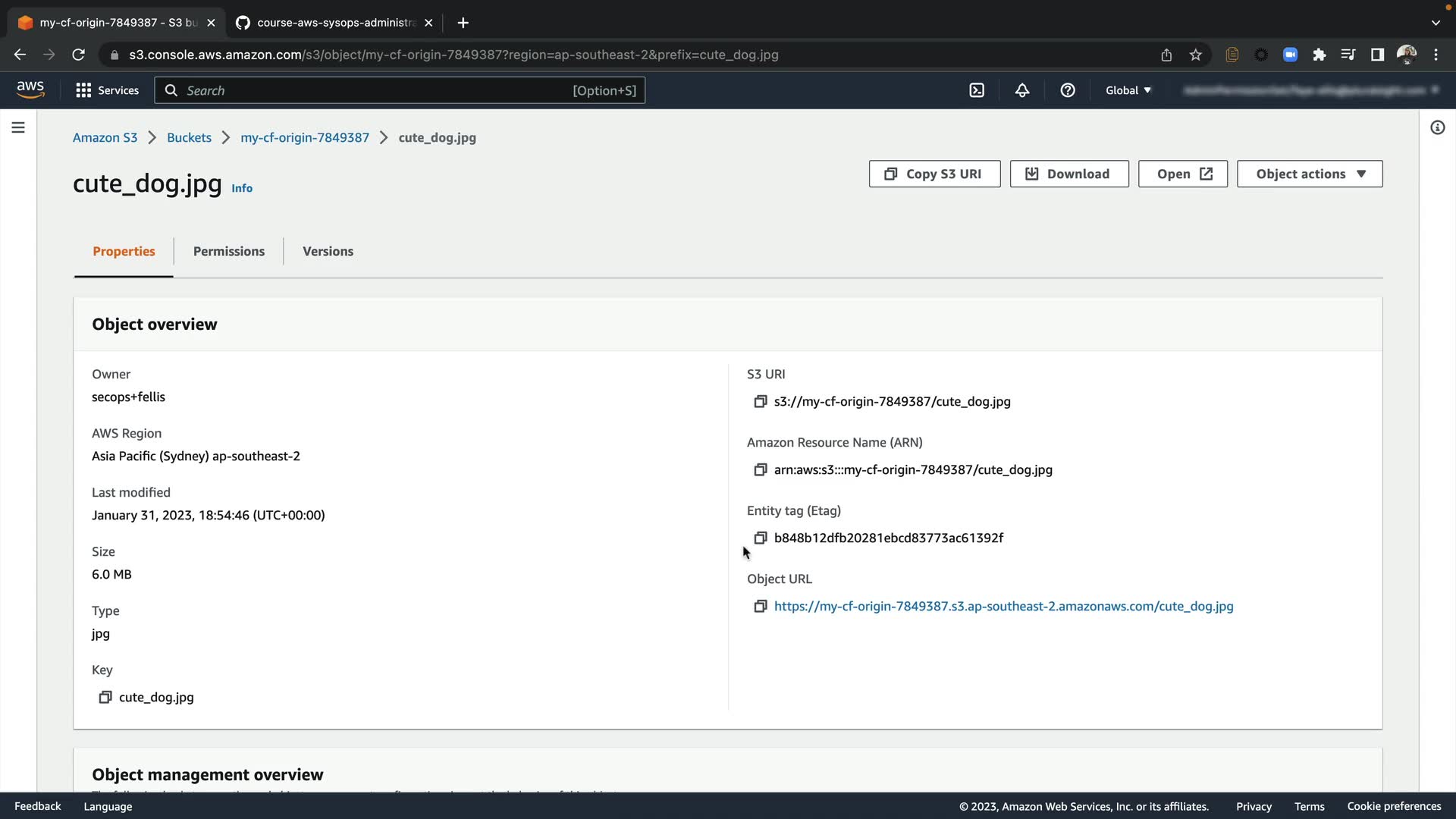Copy the ARN value icon
The height and width of the screenshot is (819, 1456).
coord(760,470)
